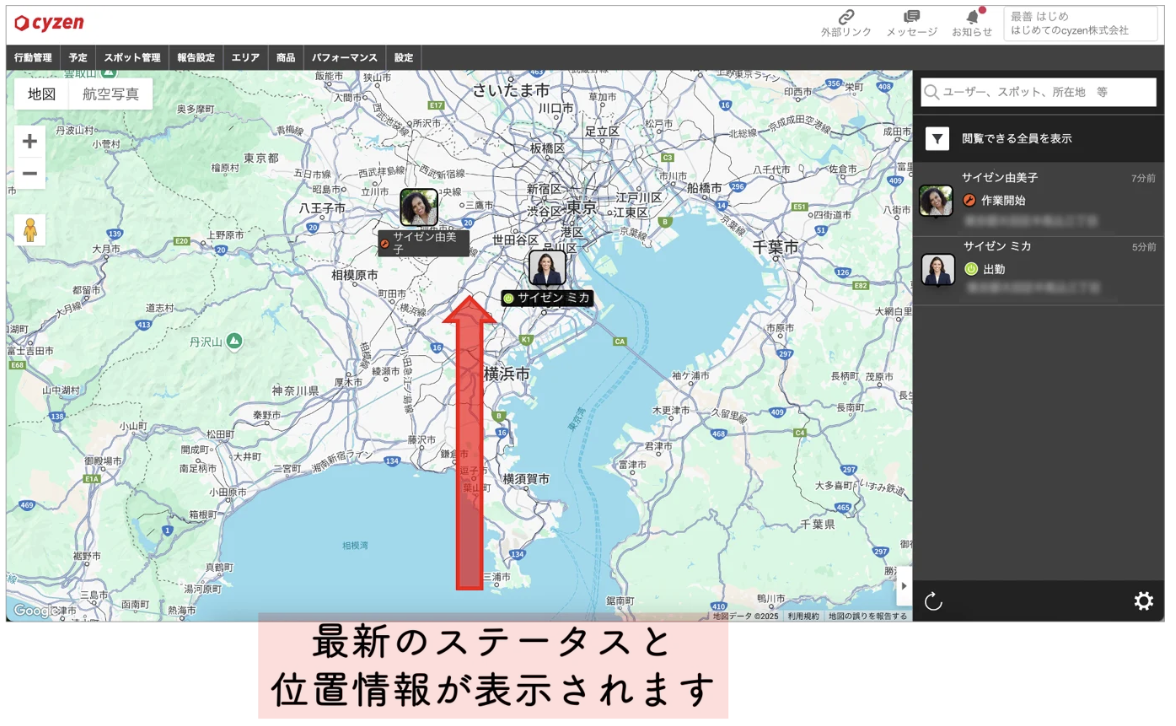Image resolution: width=1176 pixels, height=726 pixels.
Task: Open the スポット管理 menu
Action: (x=132, y=58)
